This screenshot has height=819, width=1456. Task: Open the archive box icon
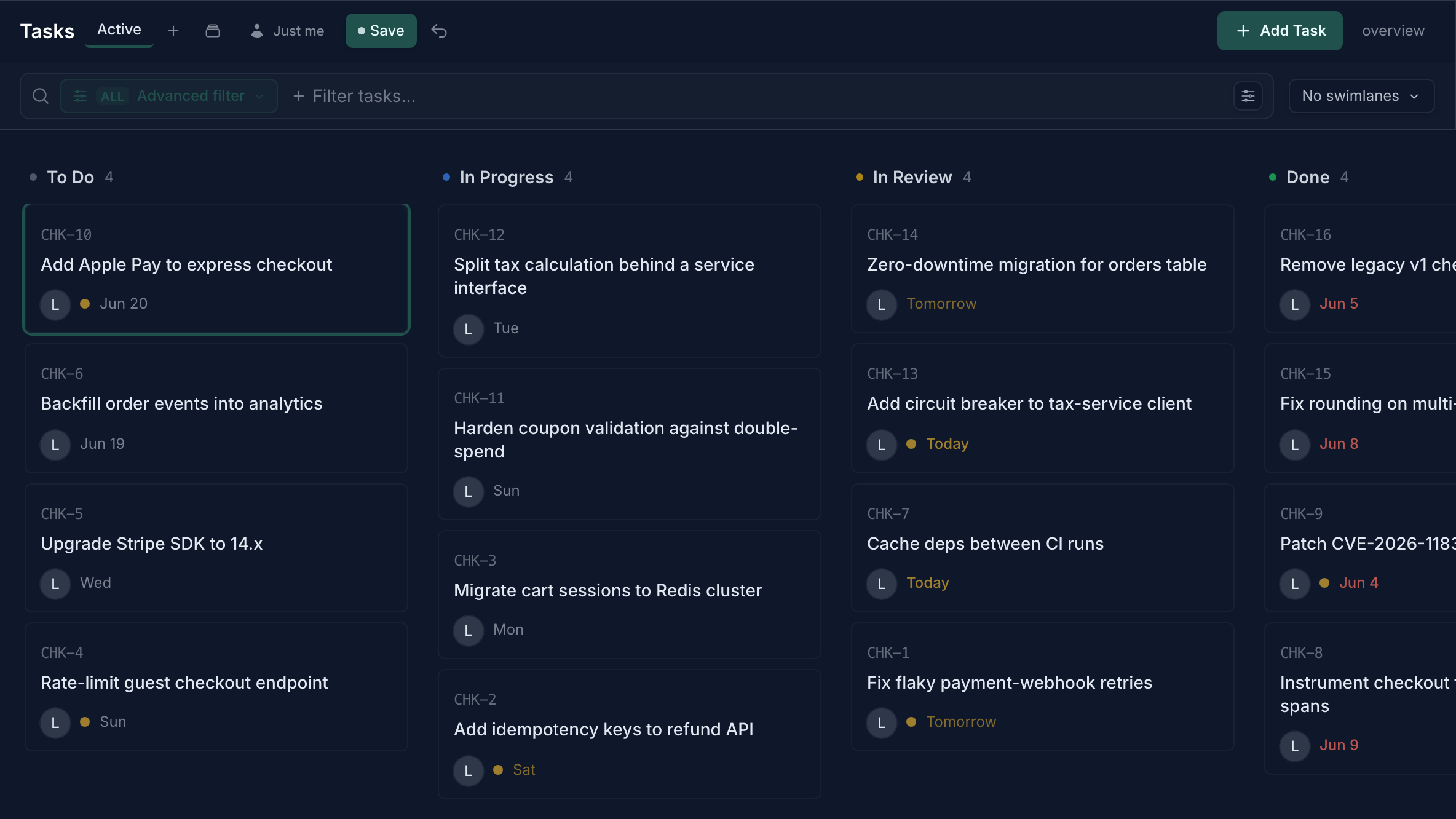pos(213,31)
